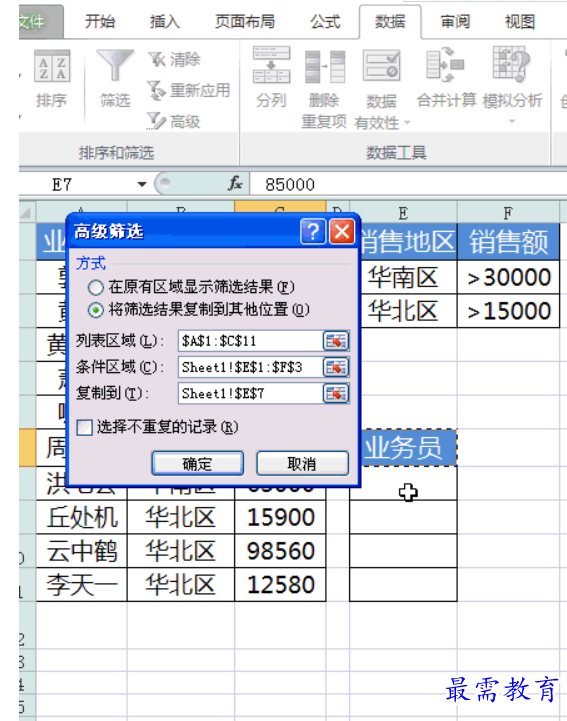Click the select-all corner of worksheet
The width and height of the screenshot is (567, 721).
point(27,212)
